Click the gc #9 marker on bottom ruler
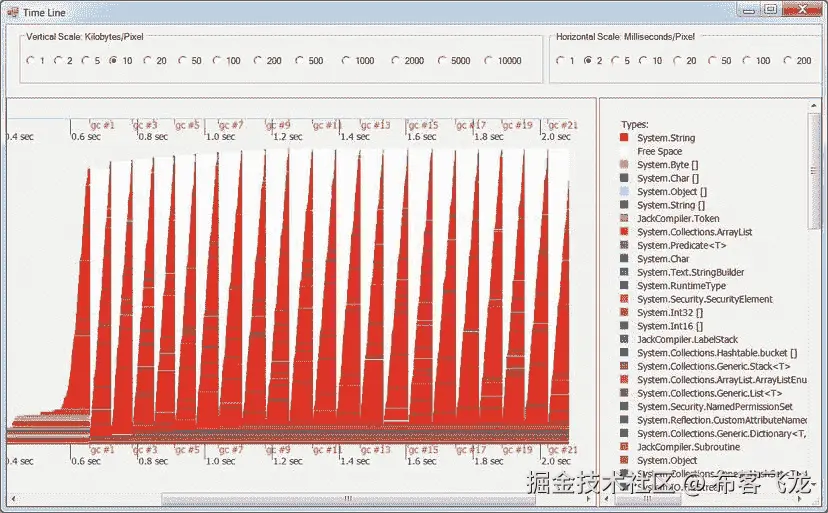Image resolution: width=828 pixels, height=513 pixels. 278,450
